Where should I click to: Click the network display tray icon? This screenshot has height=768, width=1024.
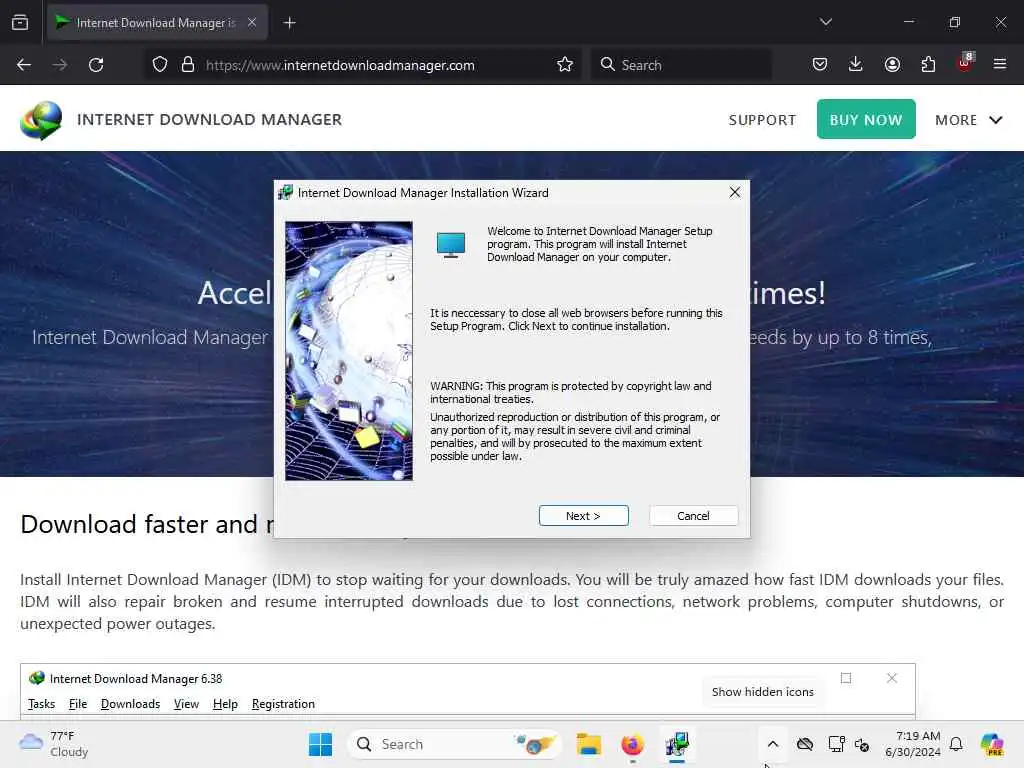[837, 744]
